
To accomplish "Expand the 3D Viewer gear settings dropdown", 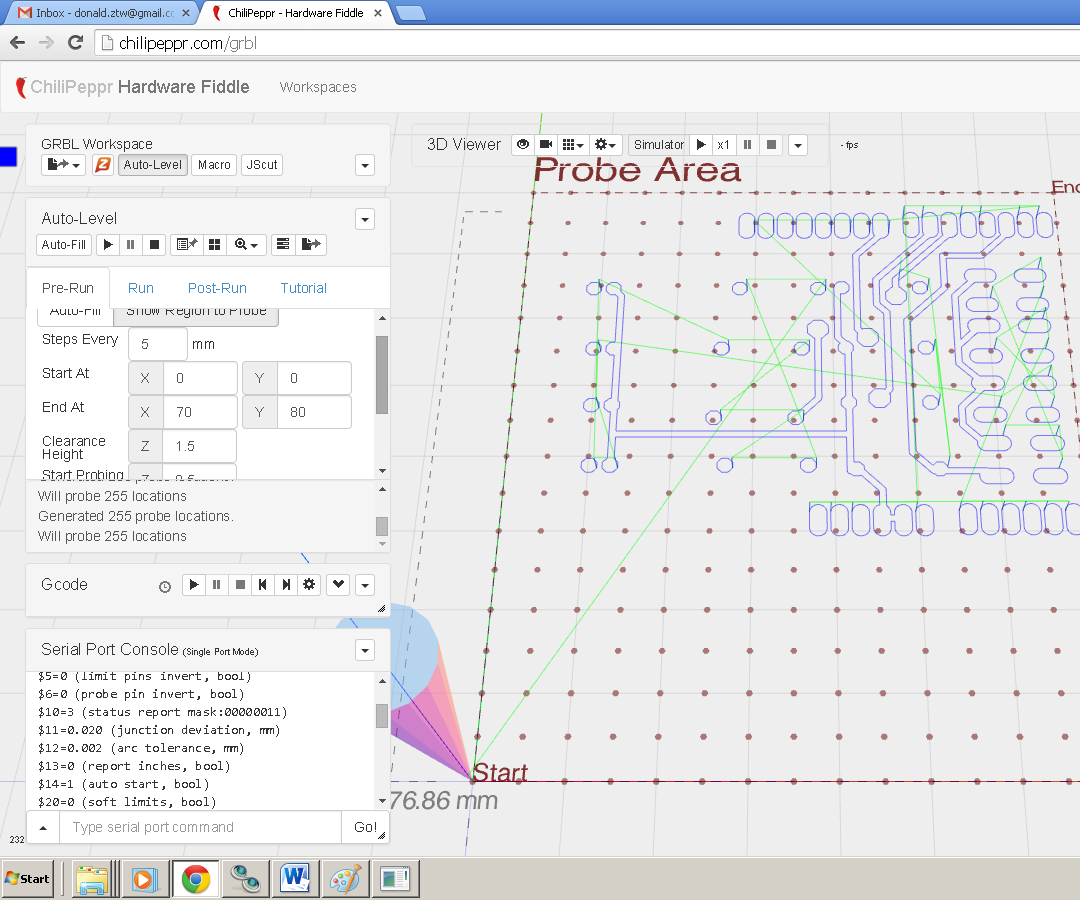I will pos(604,144).
